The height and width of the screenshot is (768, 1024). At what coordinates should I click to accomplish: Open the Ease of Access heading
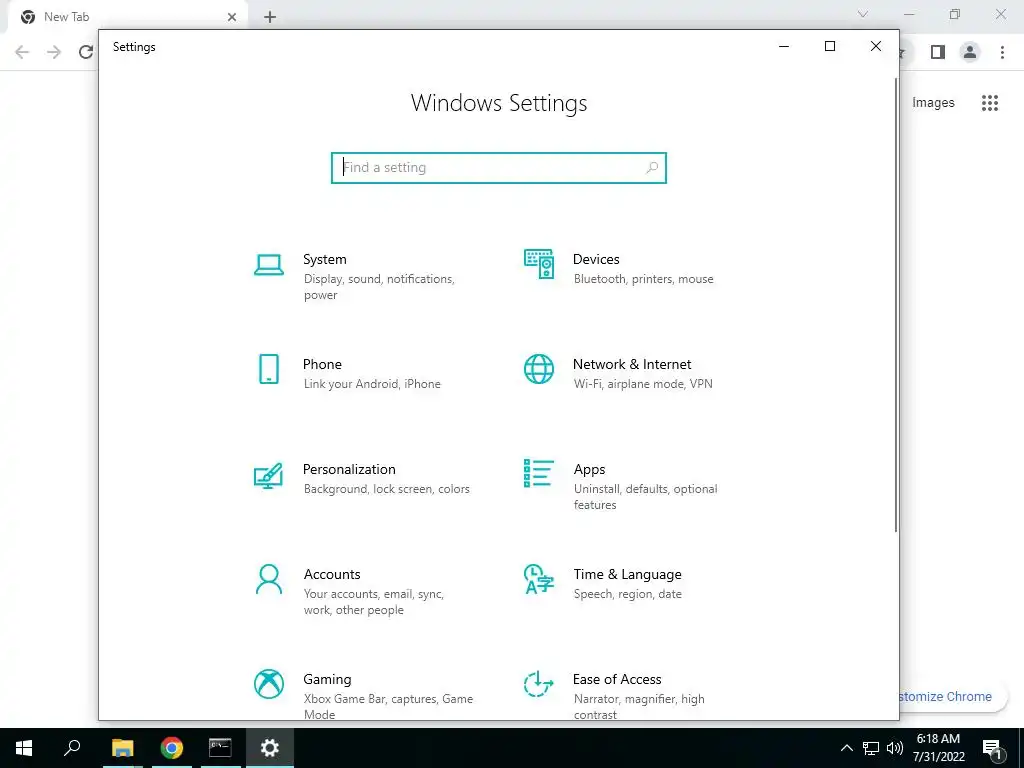617,680
